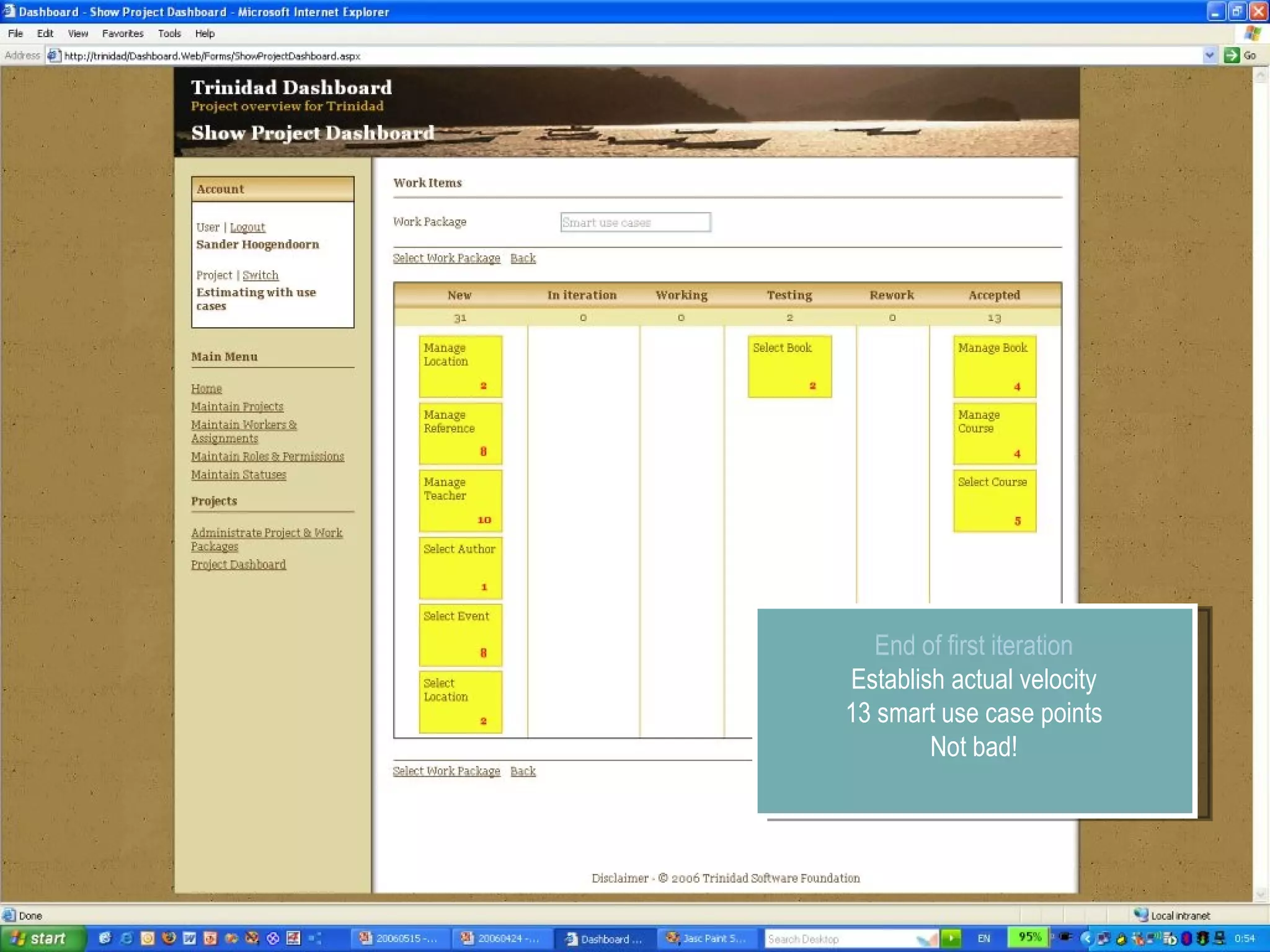Click the Local intranet zone icon
Image resolution: width=1270 pixels, height=952 pixels.
click(x=1141, y=915)
